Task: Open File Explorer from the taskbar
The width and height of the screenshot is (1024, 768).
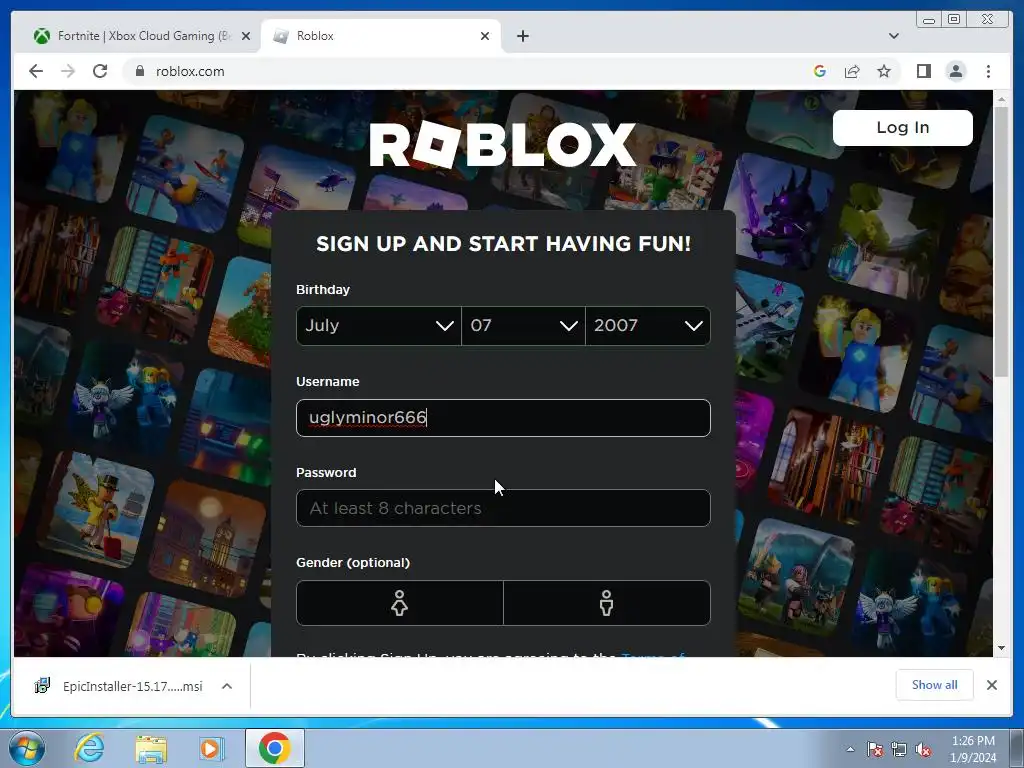Action: click(152, 748)
